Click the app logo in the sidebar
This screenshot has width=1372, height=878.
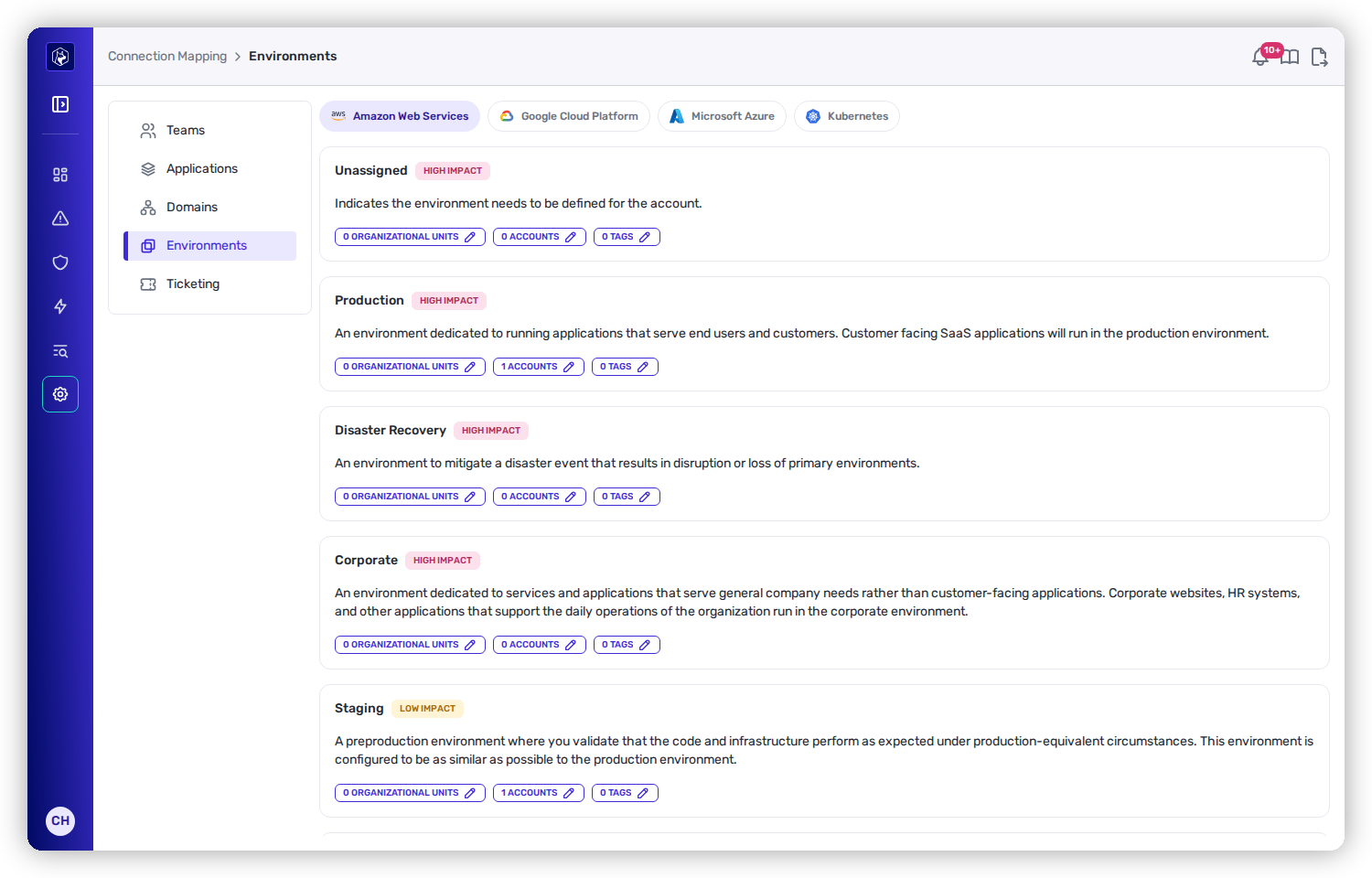[x=60, y=57]
